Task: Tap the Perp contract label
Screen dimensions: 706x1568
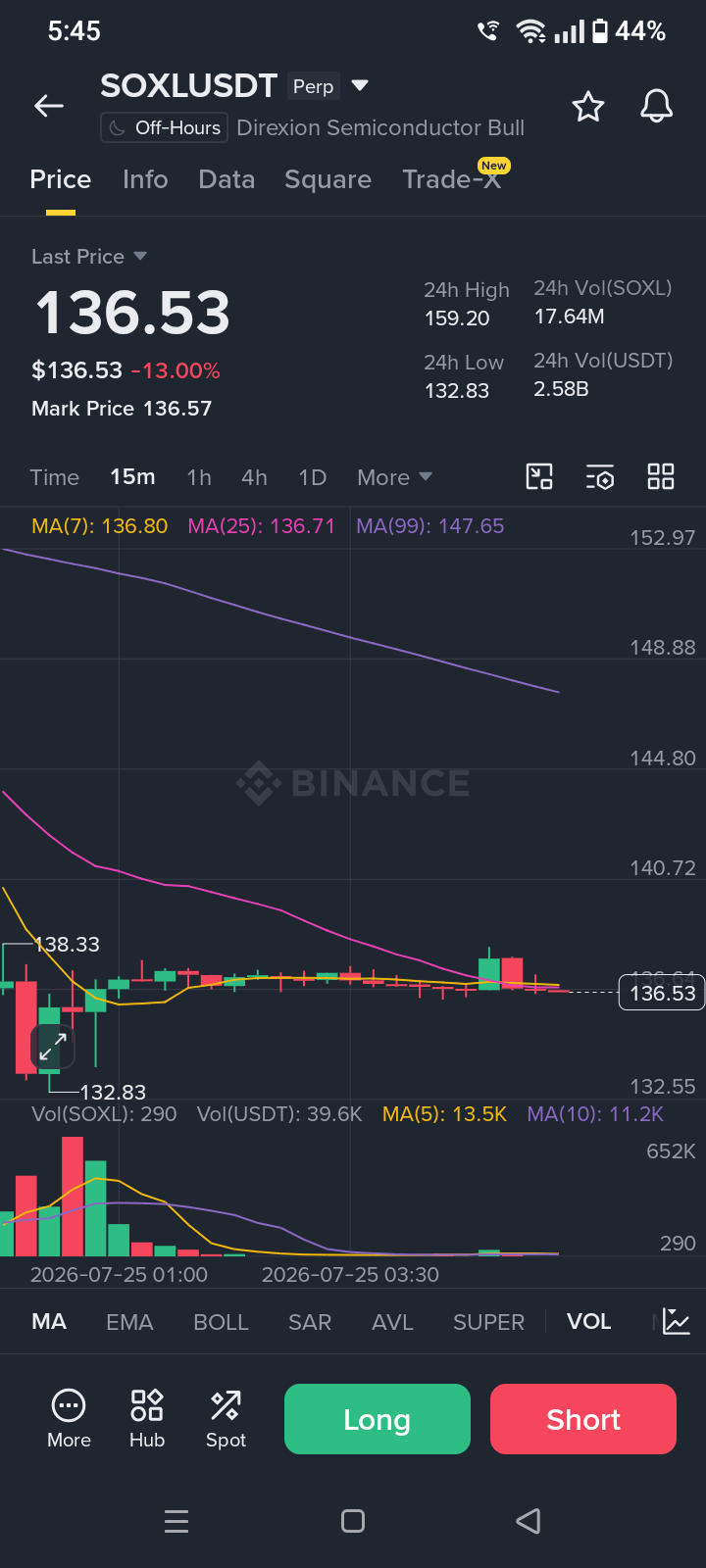Action: [314, 86]
